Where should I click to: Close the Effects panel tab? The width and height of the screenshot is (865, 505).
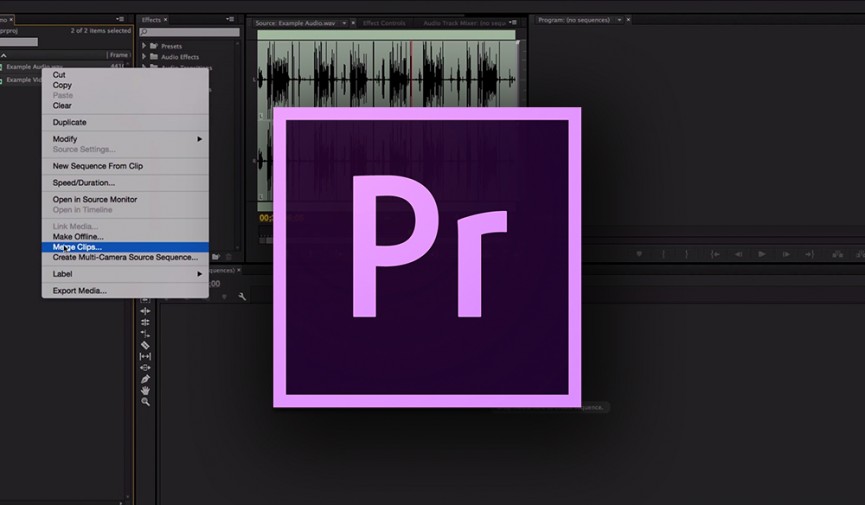165,20
